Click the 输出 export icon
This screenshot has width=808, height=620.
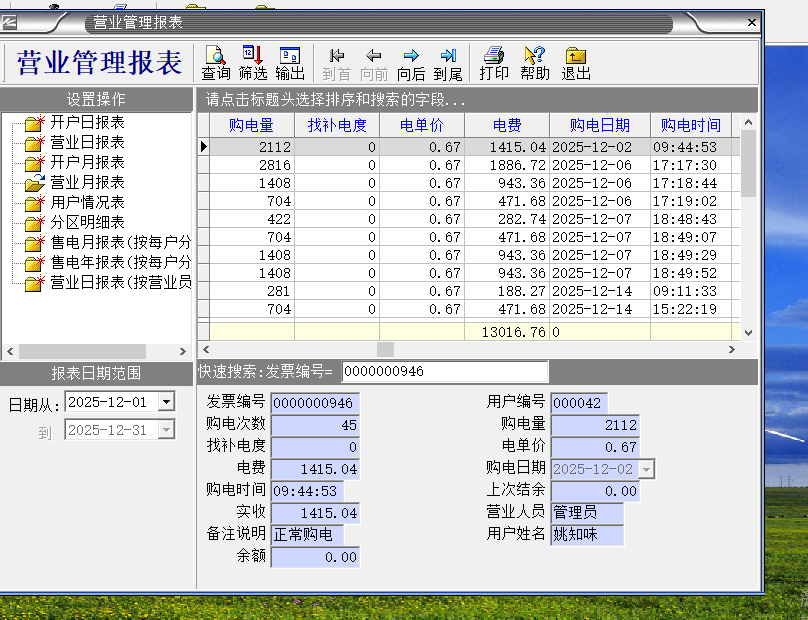290,62
